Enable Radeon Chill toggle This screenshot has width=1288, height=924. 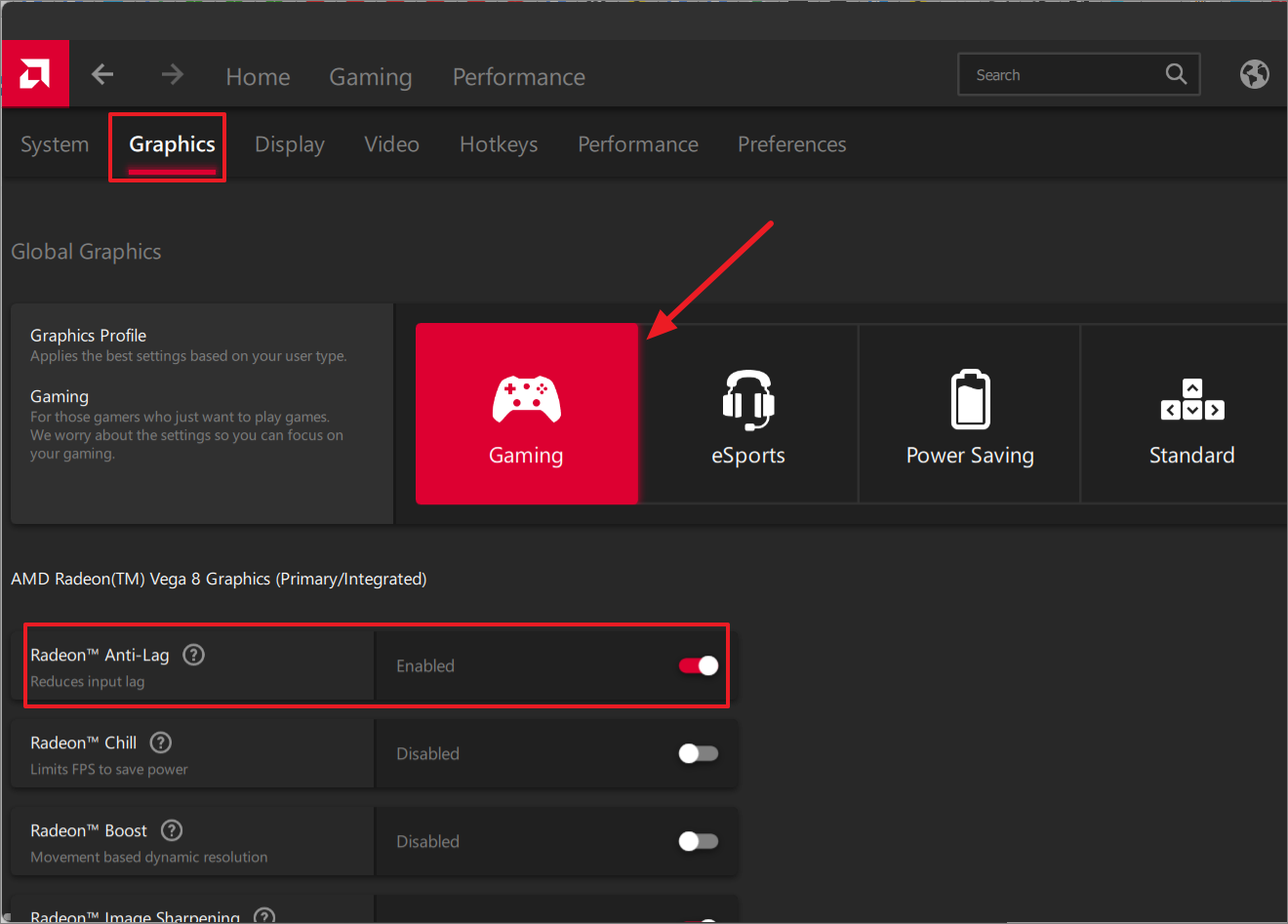(x=699, y=753)
